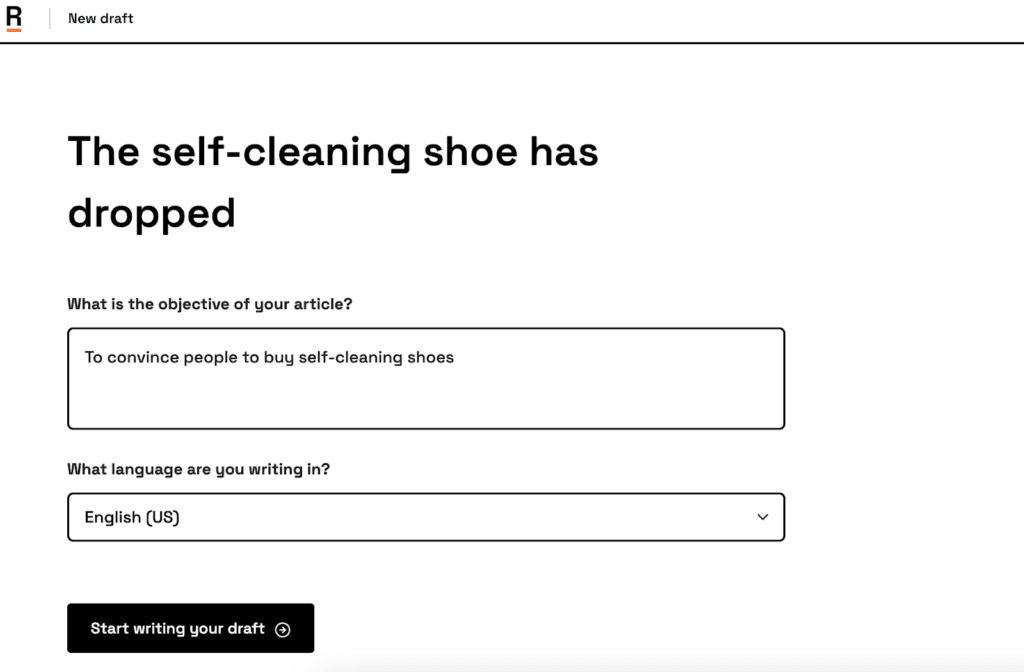Open the language dropdown showing English (US)
The image size is (1024, 672).
pyautogui.click(x=425, y=517)
